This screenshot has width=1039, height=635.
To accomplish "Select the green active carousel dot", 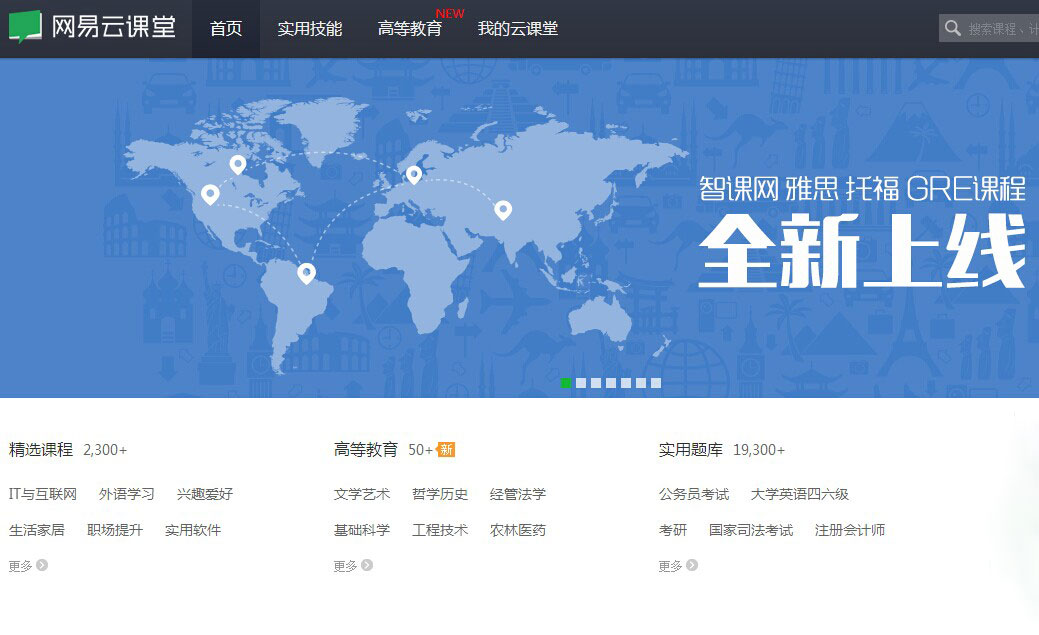I will click(565, 381).
